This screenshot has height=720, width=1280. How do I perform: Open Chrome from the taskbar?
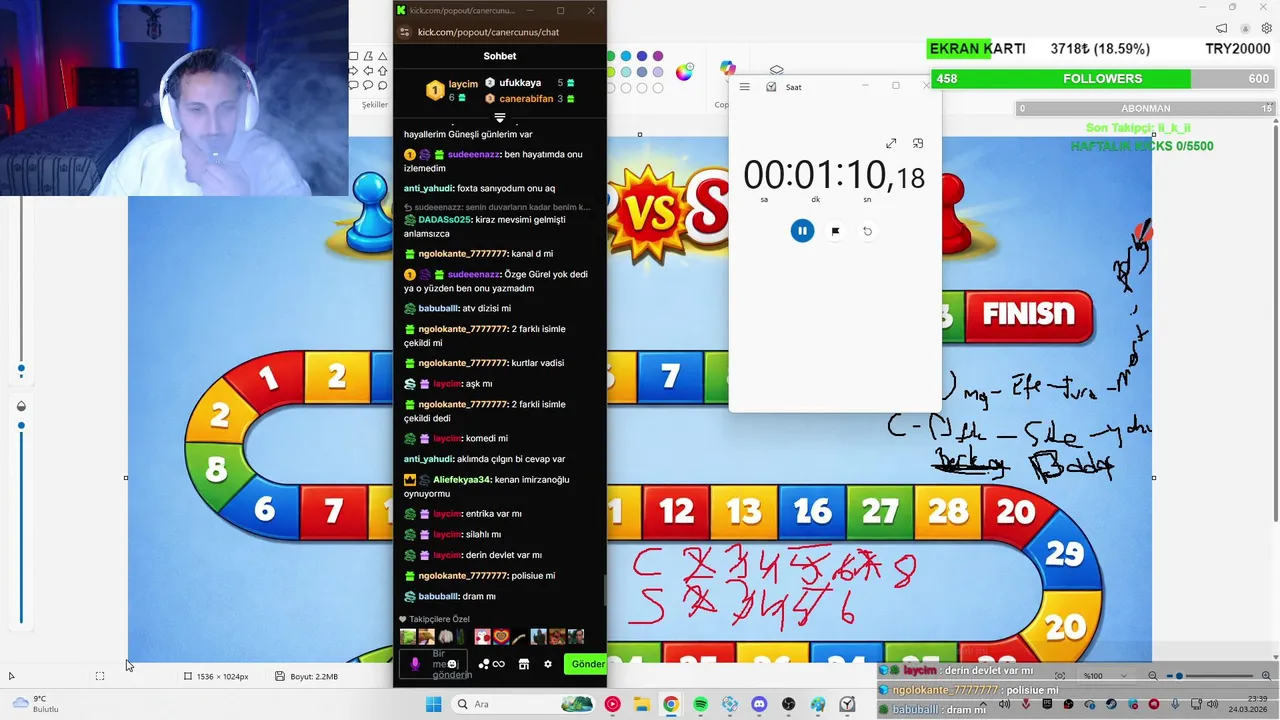pos(671,704)
